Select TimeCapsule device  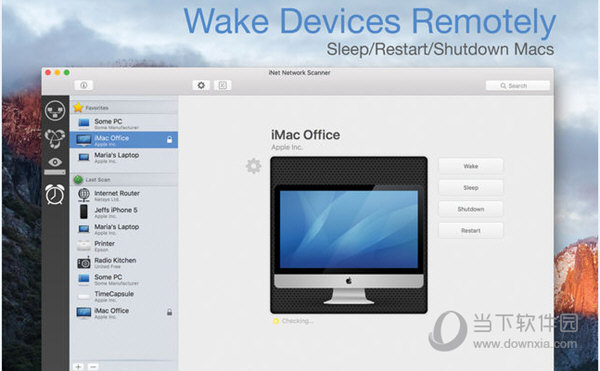click(x=124, y=296)
